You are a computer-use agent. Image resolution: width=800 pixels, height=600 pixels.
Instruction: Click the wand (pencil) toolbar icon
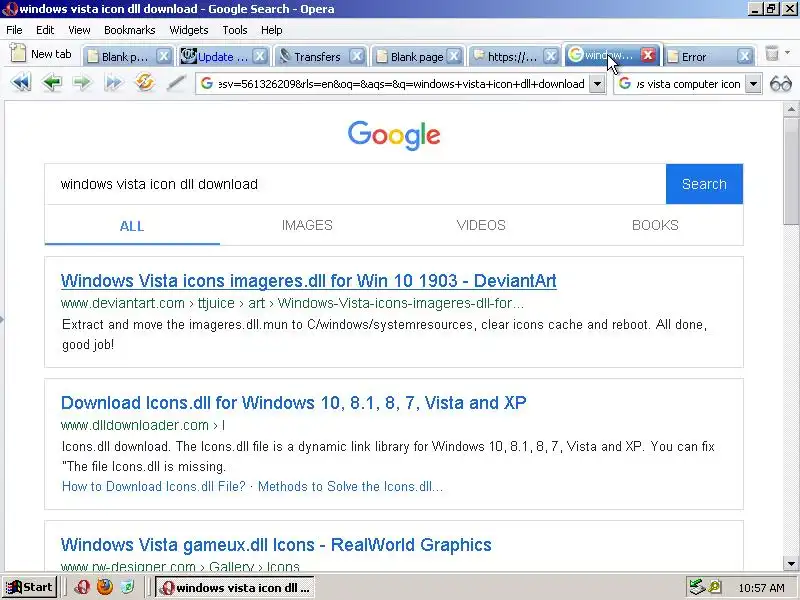click(176, 83)
